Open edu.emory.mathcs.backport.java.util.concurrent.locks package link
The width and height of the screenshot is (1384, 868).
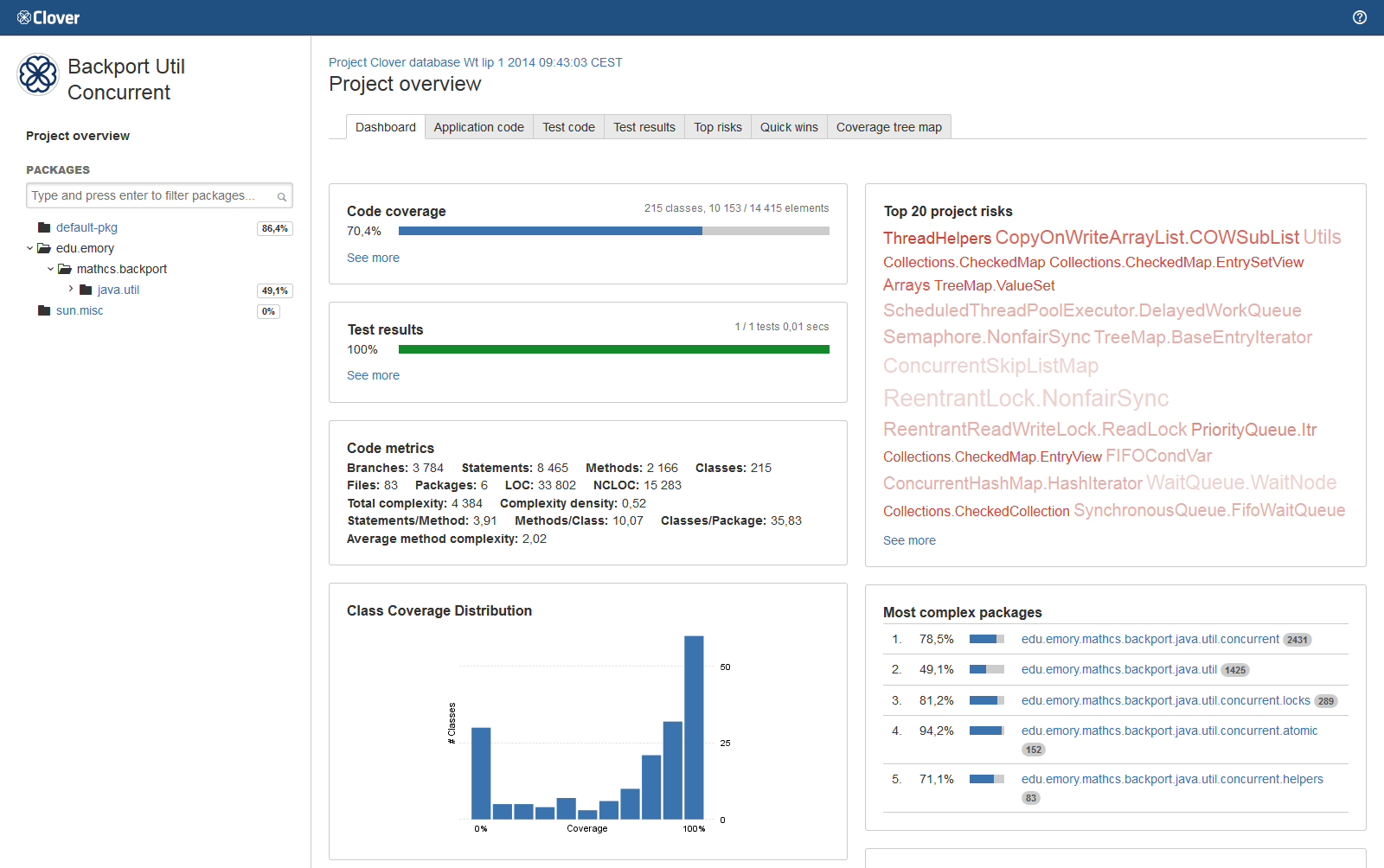(x=1165, y=700)
